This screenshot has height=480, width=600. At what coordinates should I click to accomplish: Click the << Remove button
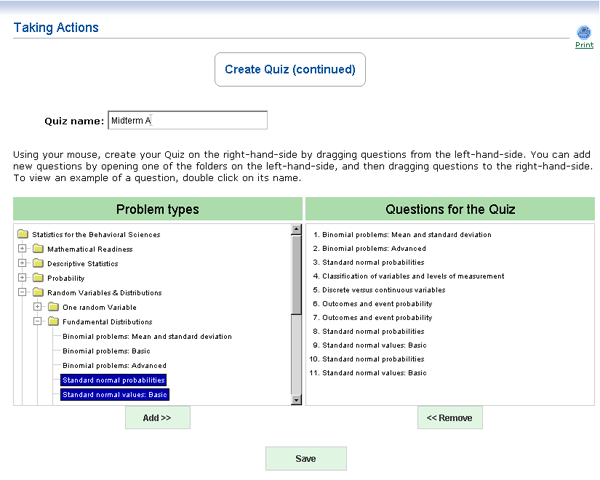coord(450,418)
